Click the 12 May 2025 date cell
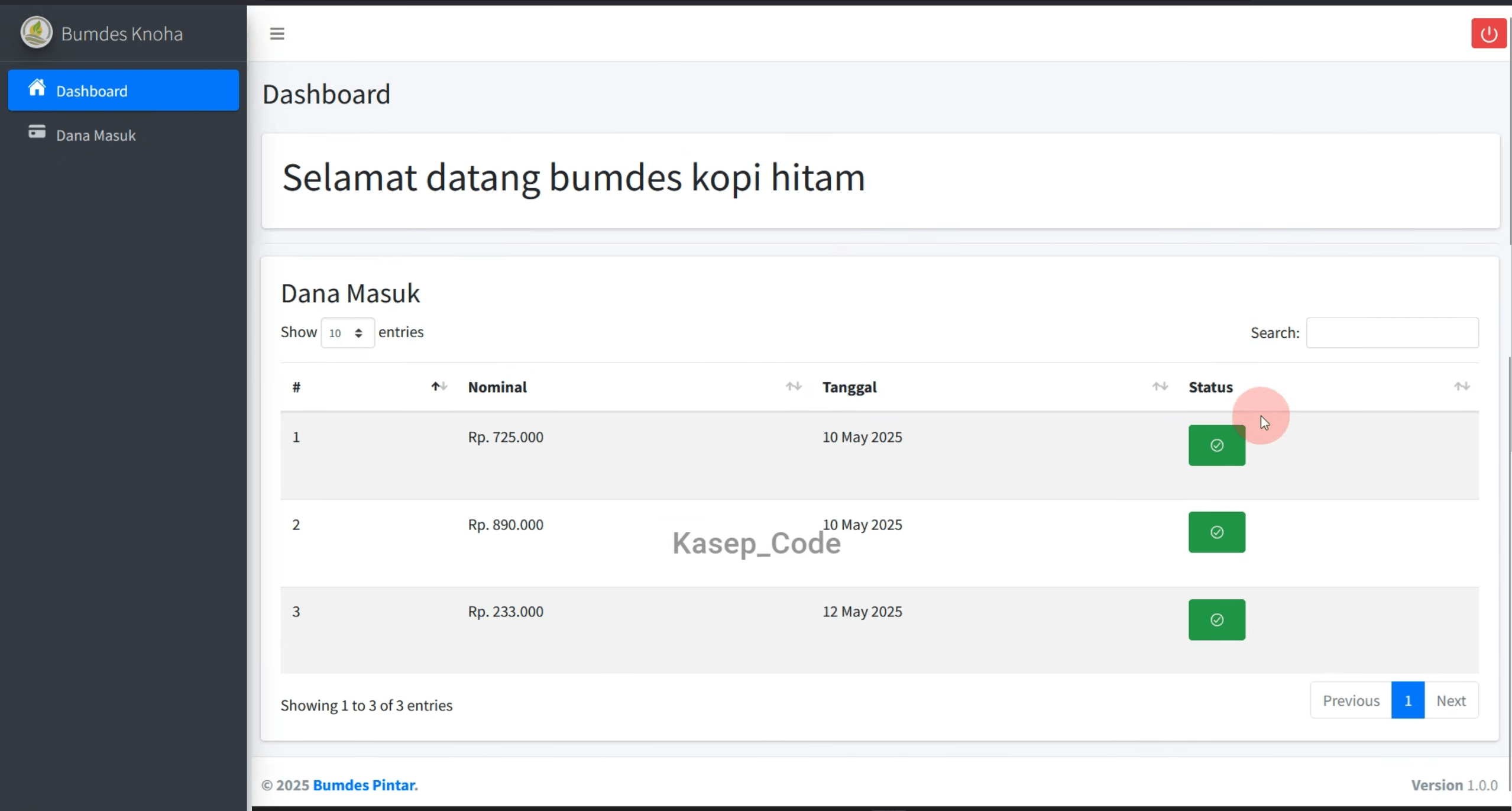Viewport: 1512px width, 811px height. click(862, 612)
